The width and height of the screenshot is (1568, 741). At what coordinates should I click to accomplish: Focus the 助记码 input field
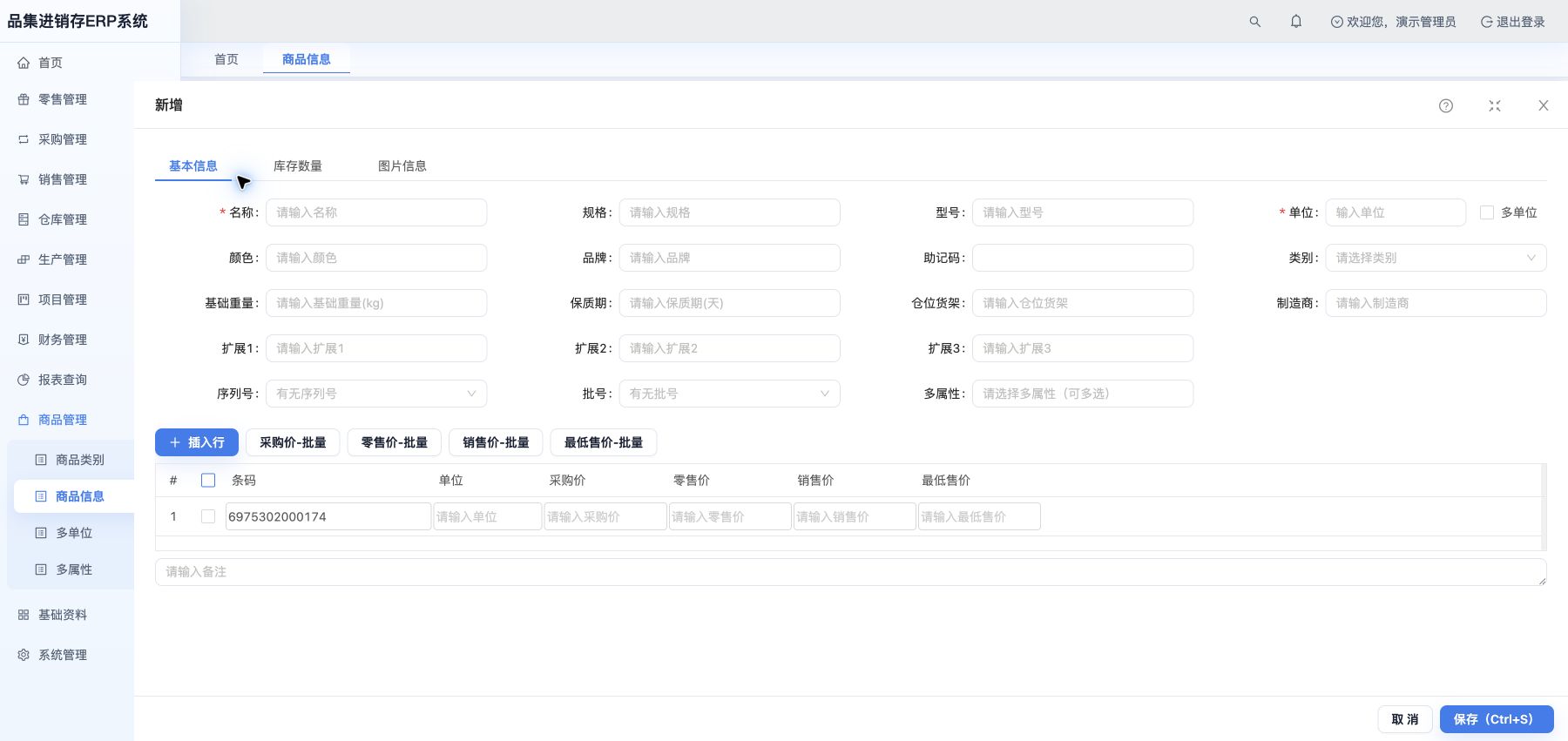(x=1083, y=258)
